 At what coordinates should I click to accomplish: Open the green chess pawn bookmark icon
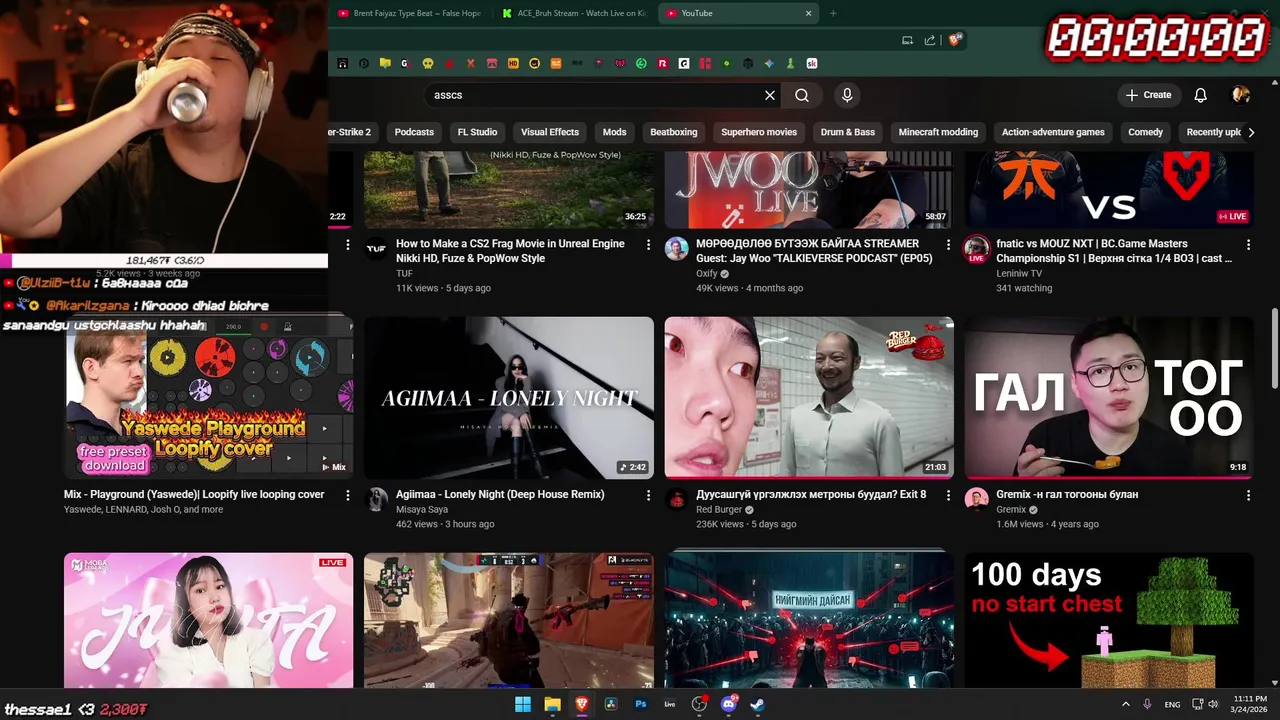[x=790, y=63]
